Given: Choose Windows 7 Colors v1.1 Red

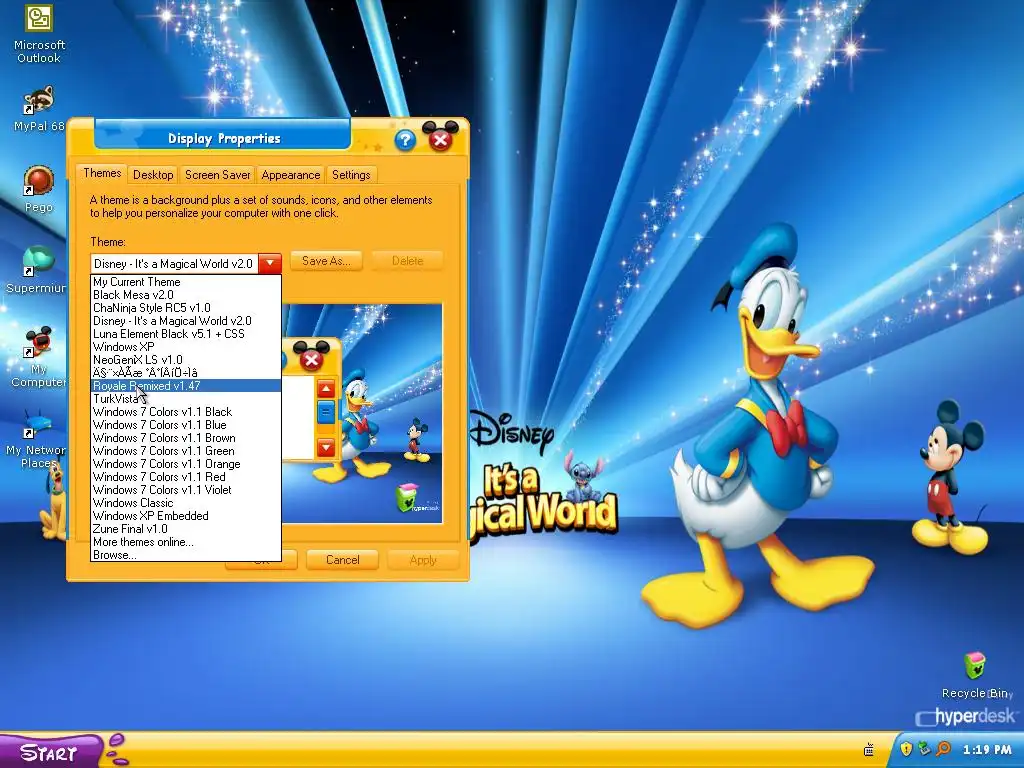Looking at the screenshot, I should click(186, 477).
